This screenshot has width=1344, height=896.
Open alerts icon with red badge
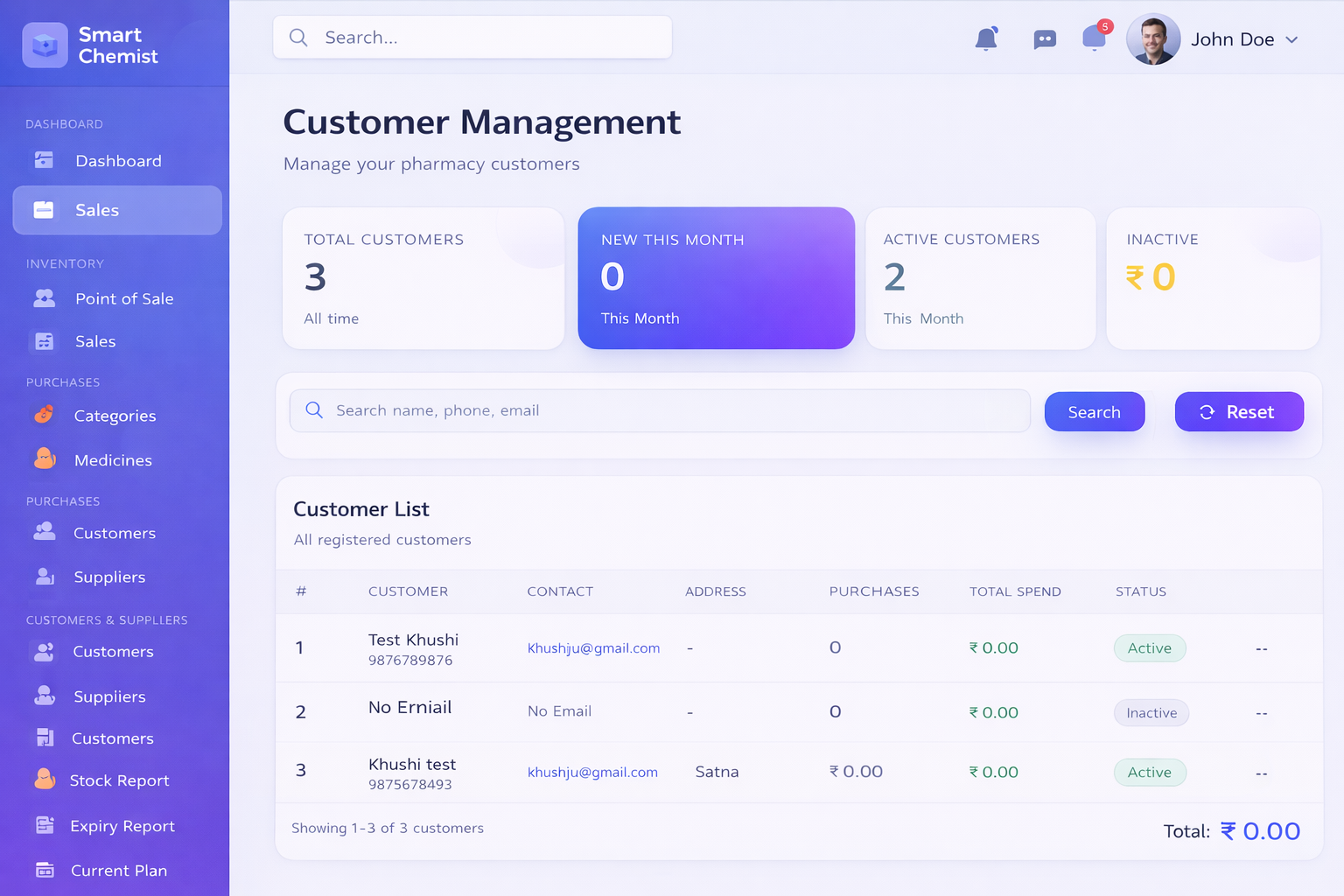1095,38
